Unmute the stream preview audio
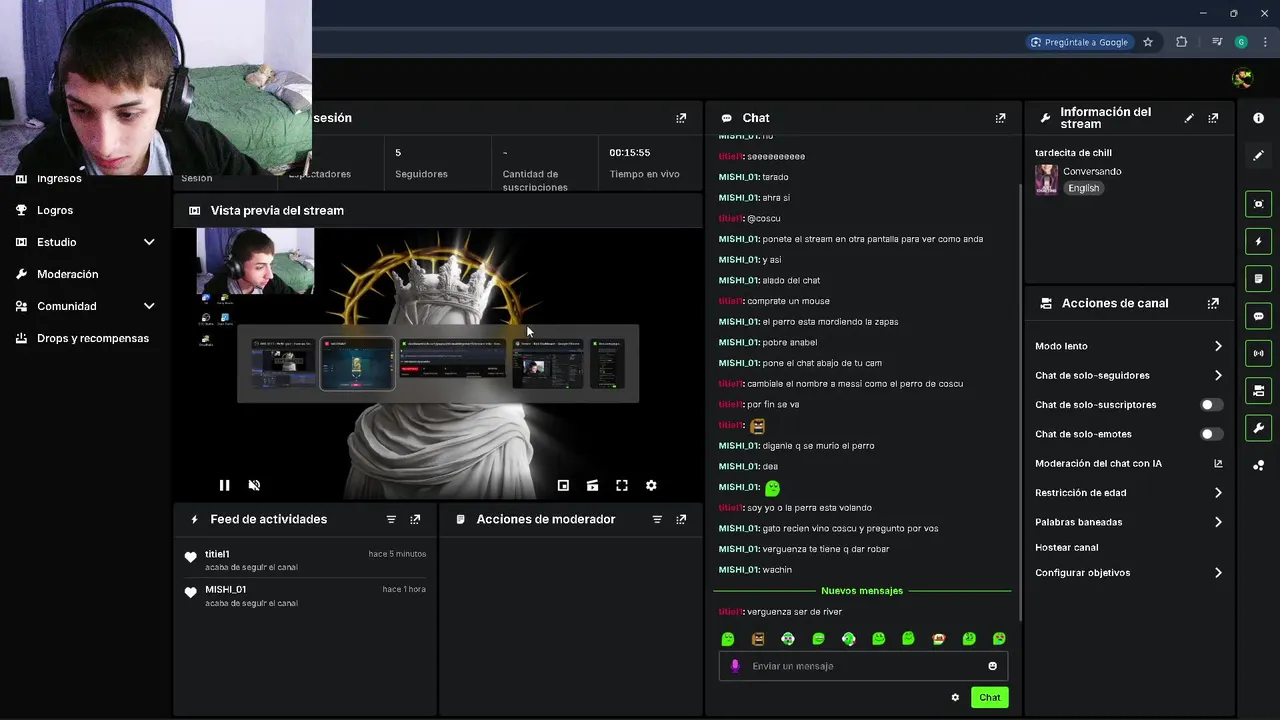This screenshot has width=1280, height=720. tap(254, 485)
